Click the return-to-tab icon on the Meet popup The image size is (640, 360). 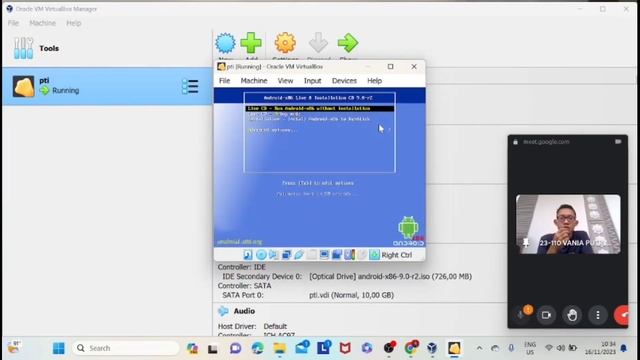point(618,142)
